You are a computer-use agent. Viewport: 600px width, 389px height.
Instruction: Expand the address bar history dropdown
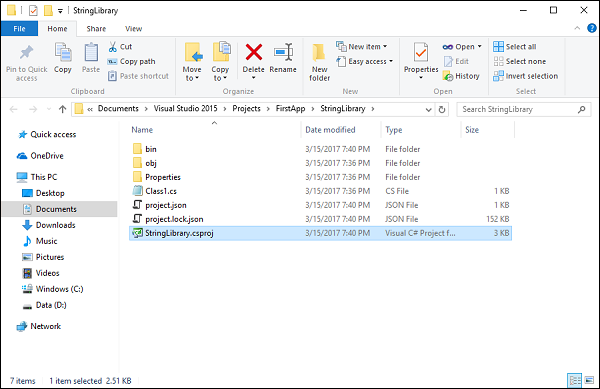[x=429, y=109]
